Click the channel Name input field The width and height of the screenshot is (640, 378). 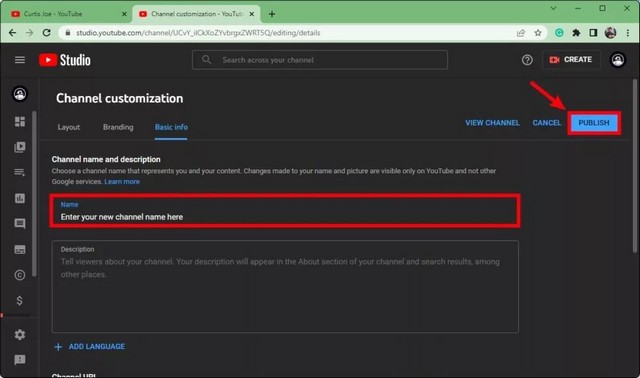click(285, 211)
